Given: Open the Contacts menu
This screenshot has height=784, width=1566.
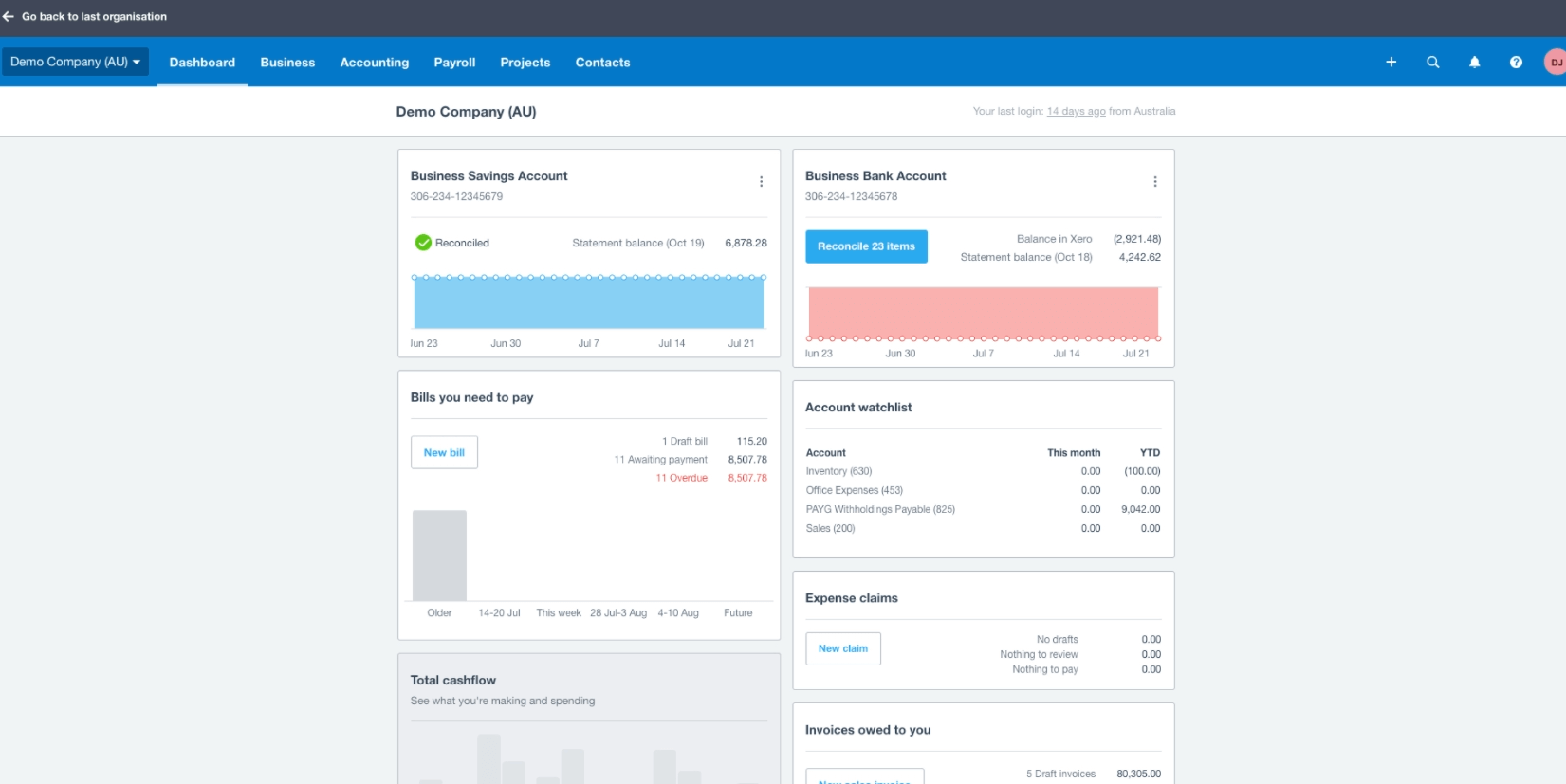Looking at the screenshot, I should [x=602, y=63].
